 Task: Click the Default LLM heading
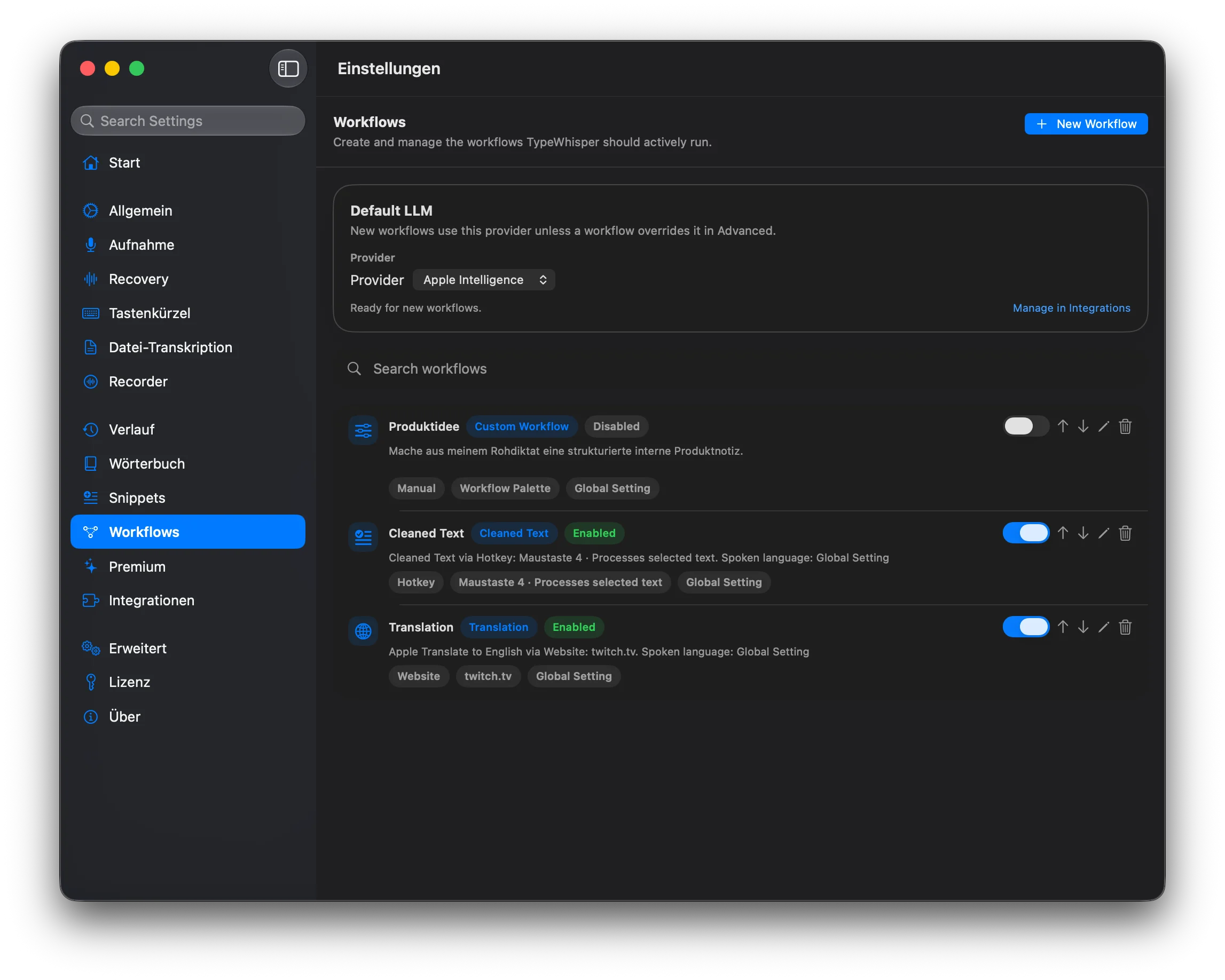coord(391,211)
